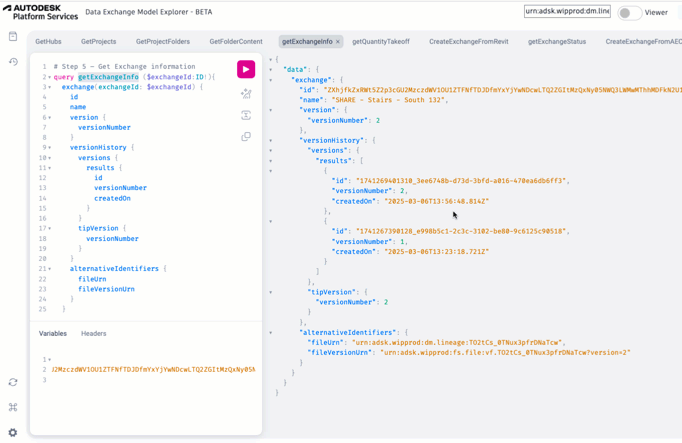Switch to the getQuantityTakeoff tab
The height and width of the screenshot is (443, 682).
(x=381, y=42)
